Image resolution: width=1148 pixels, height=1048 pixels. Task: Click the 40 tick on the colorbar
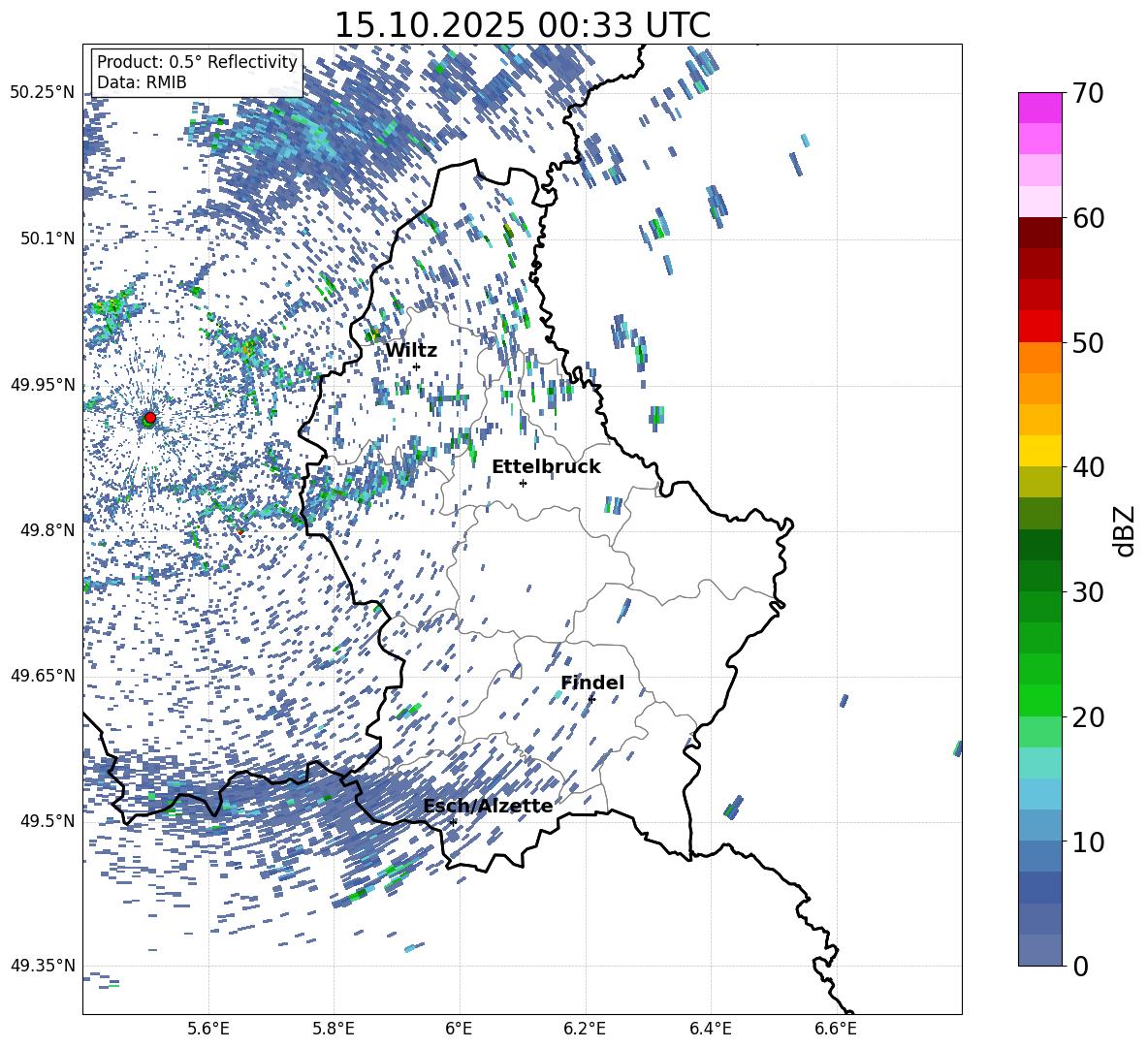[1088, 467]
